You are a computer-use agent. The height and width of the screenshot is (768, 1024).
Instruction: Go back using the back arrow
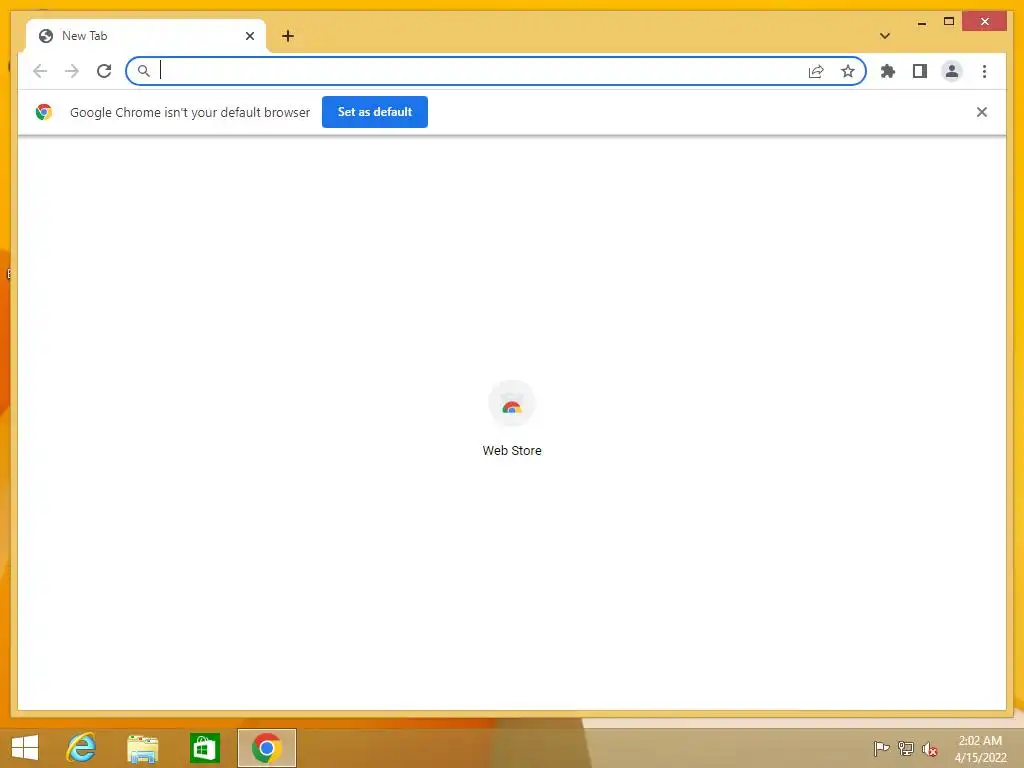pos(40,71)
